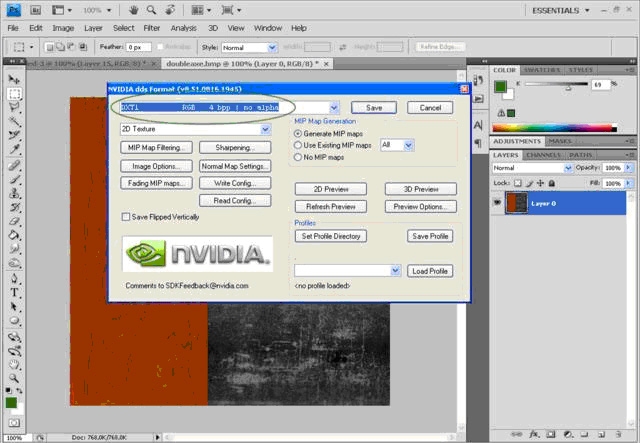Open the MIP maps All dropdown
Image resolution: width=640 pixels, height=443 pixels.
point(409,145)
